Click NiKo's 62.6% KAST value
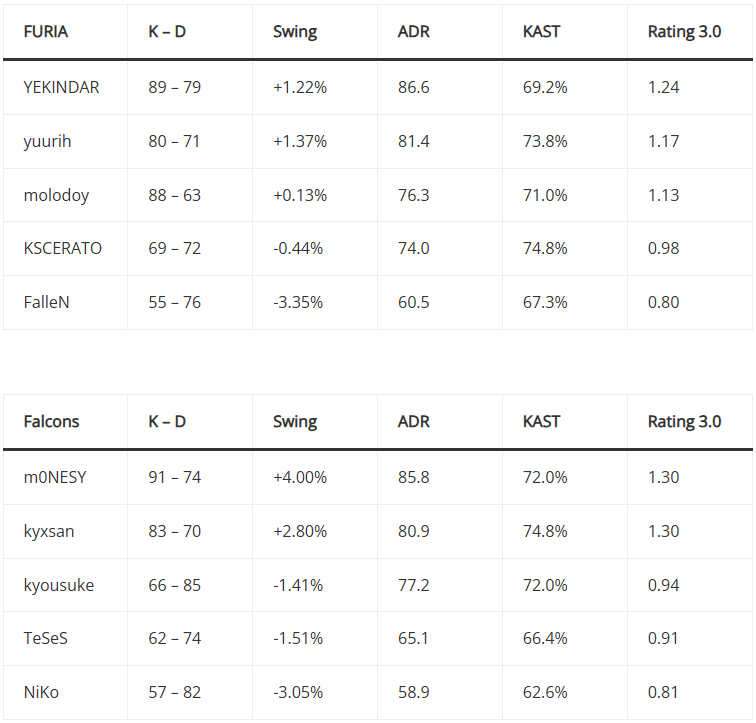 coord(545,692)
